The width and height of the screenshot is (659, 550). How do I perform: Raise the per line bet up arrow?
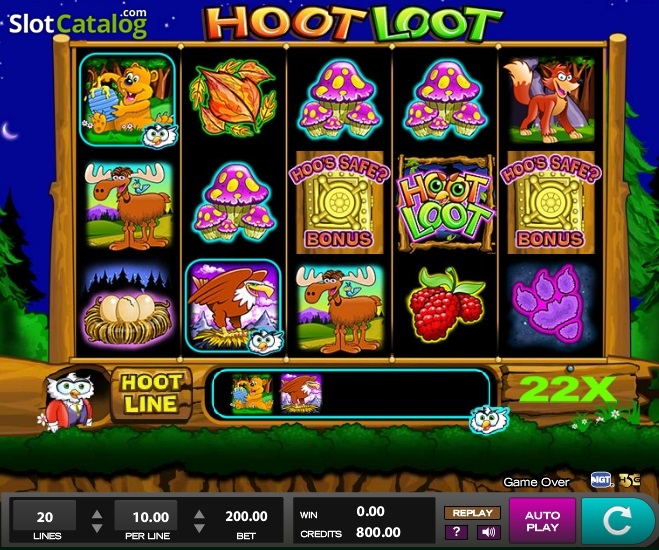[x=199, y=514]
